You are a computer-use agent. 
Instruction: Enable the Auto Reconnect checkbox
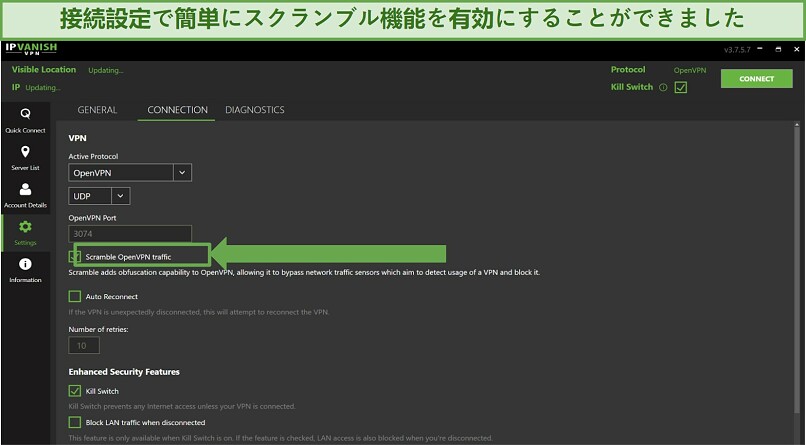pyautogui.click(x=75, y=296)
